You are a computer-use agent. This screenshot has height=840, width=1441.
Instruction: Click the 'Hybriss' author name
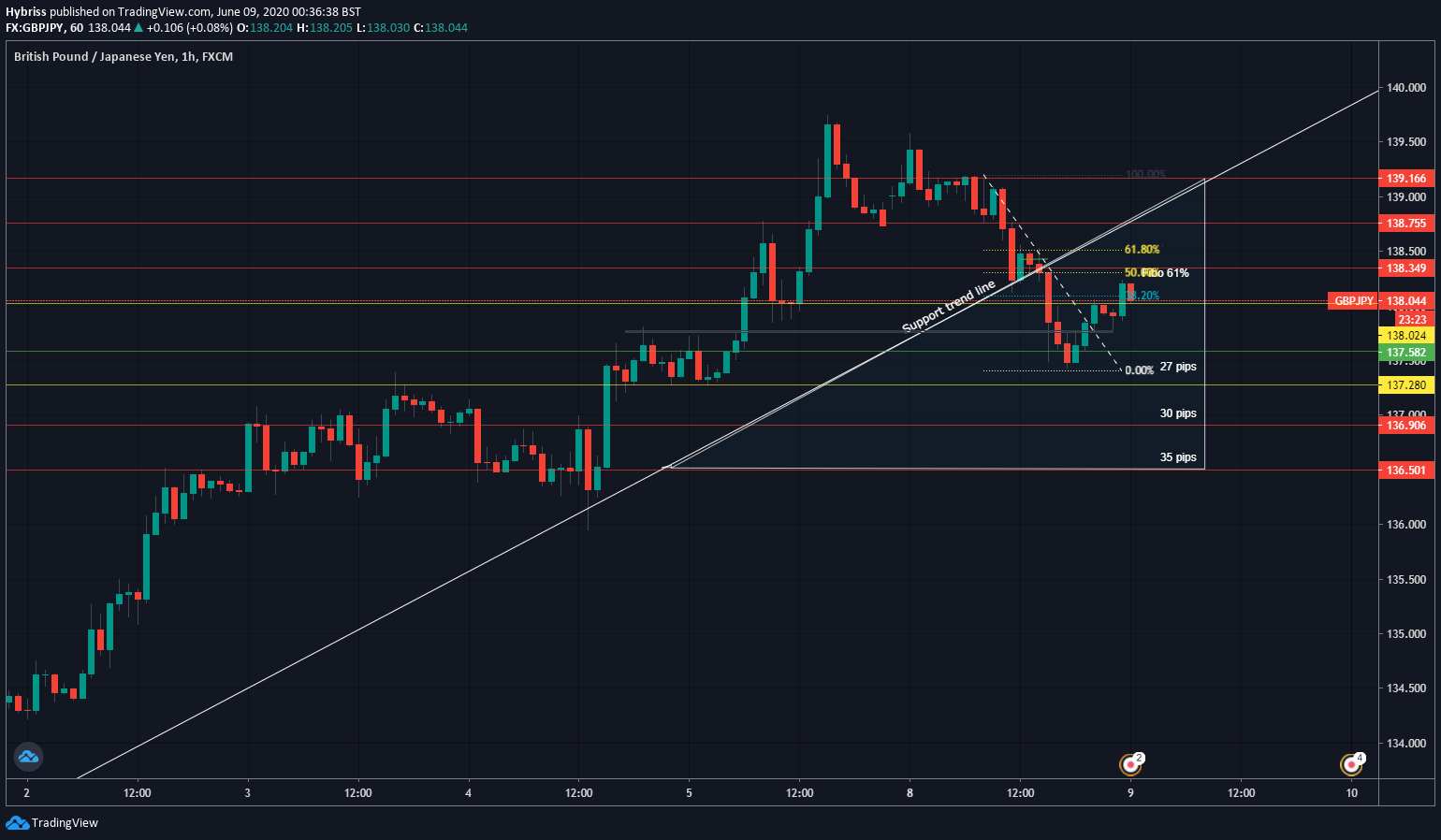25,12
